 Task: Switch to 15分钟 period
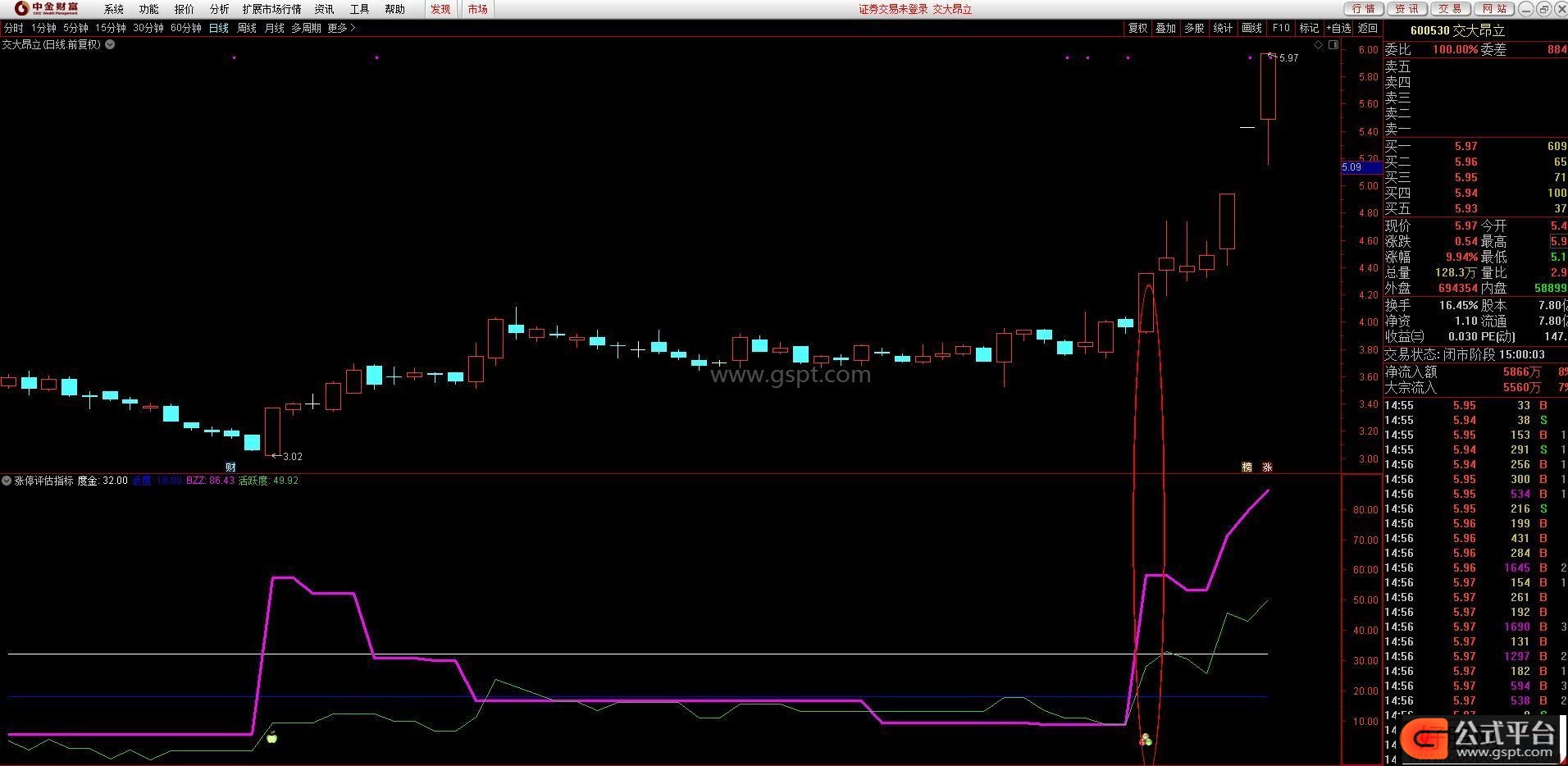111,28
